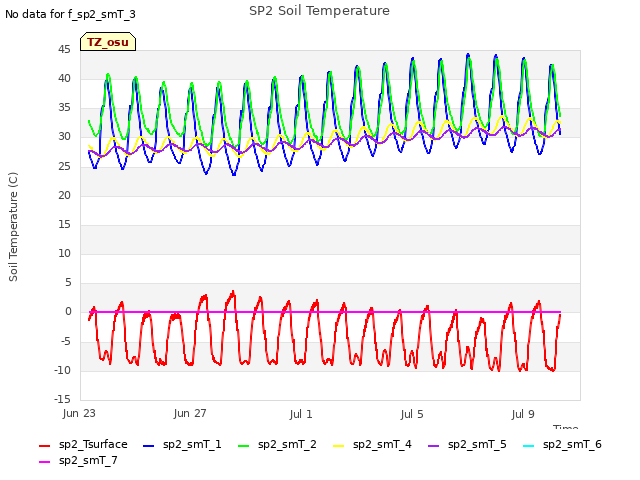The image size is (640, 480).
Task: Click the purple sp2_smT_5 legend swatch
Action: 433,446
